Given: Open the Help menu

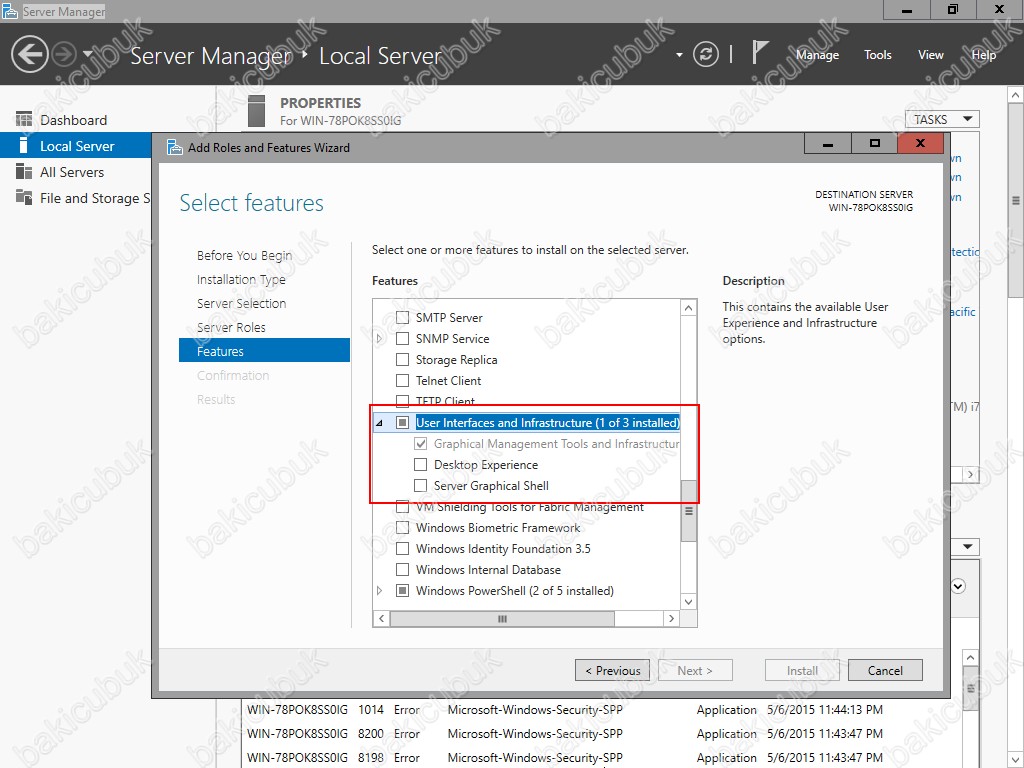Looking at the screenshot, I should coord(984,55).
